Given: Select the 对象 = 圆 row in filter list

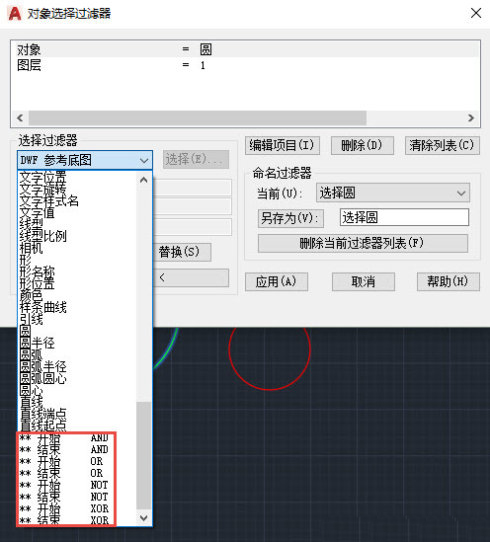Looking at the screenshot, I should (x=245, y=50).
